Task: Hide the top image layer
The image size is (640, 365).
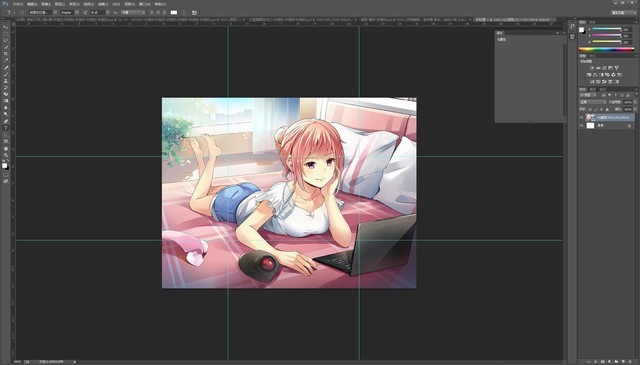Action: coord(582,118)
